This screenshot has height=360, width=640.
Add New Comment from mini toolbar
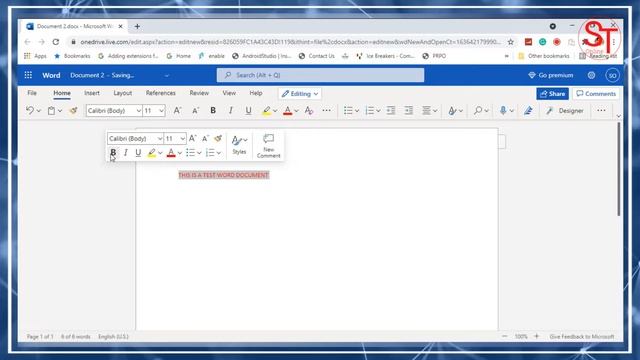(268, 146)
